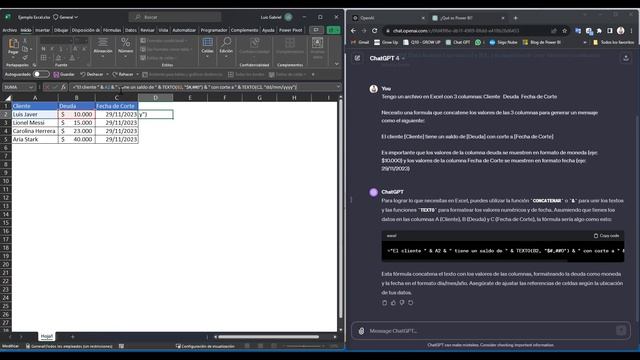The width and height of the screenshot is (640, 360).
Task: Open the Chrome extensions puzzle icon
Action: (599, 31)
